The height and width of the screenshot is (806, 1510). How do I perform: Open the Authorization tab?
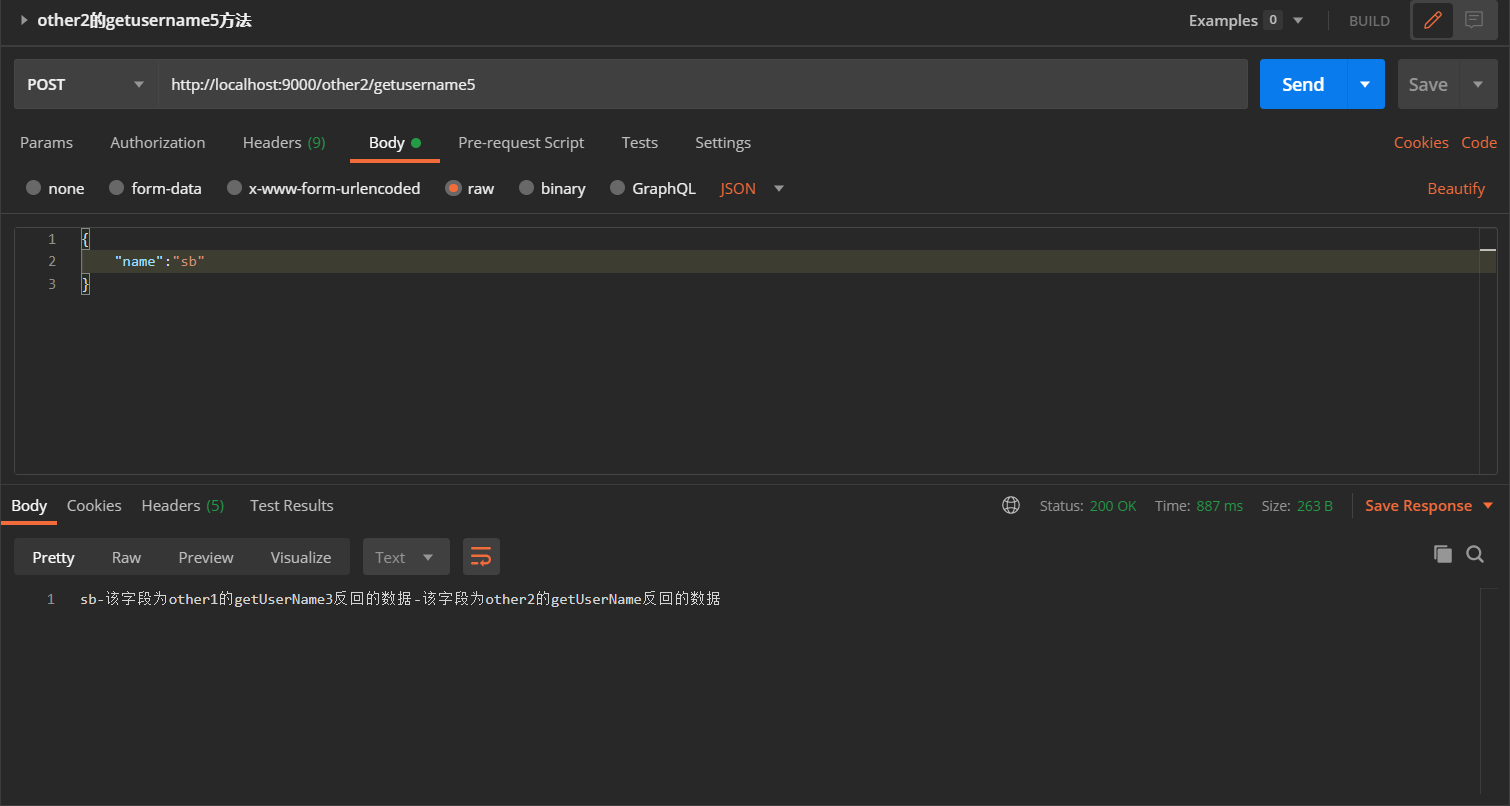pos(158,142)
